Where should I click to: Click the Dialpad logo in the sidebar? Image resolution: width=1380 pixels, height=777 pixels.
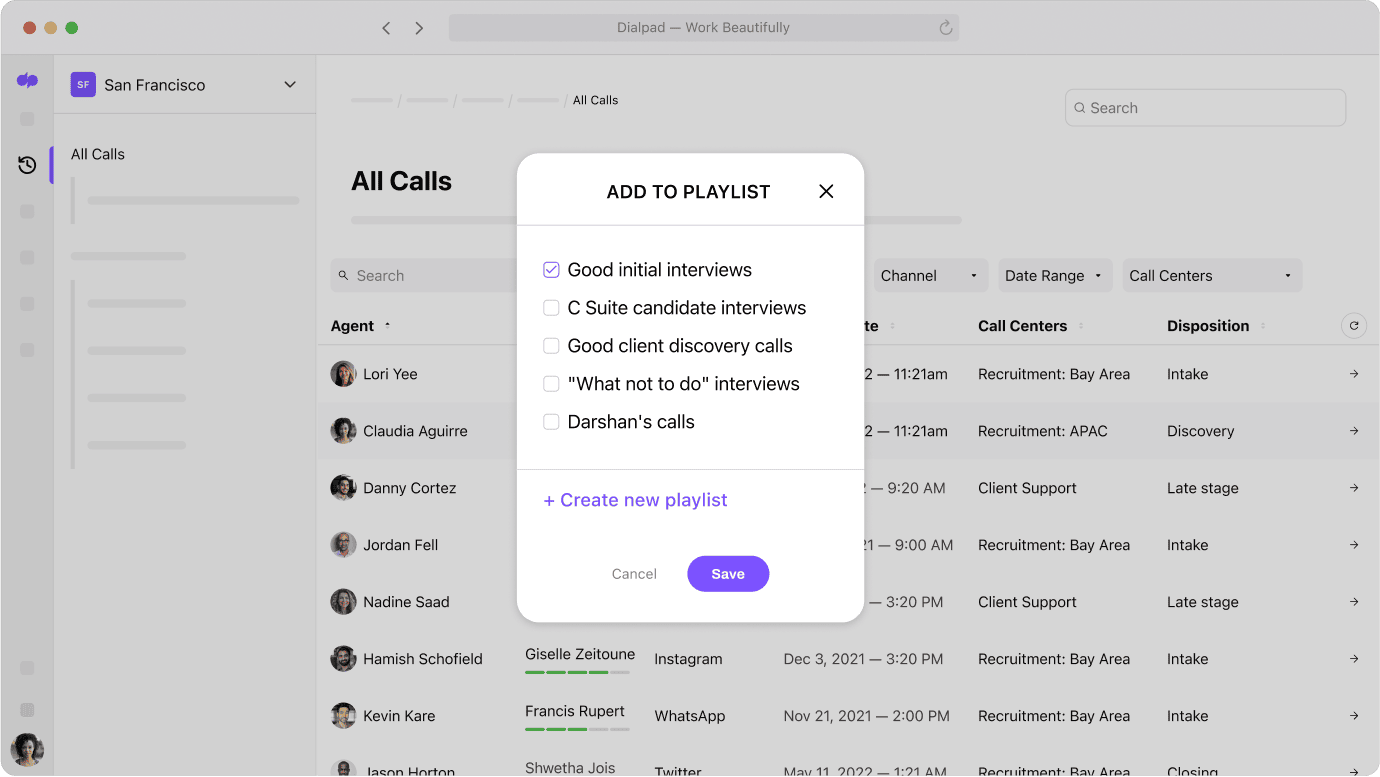tap(27, 80)
